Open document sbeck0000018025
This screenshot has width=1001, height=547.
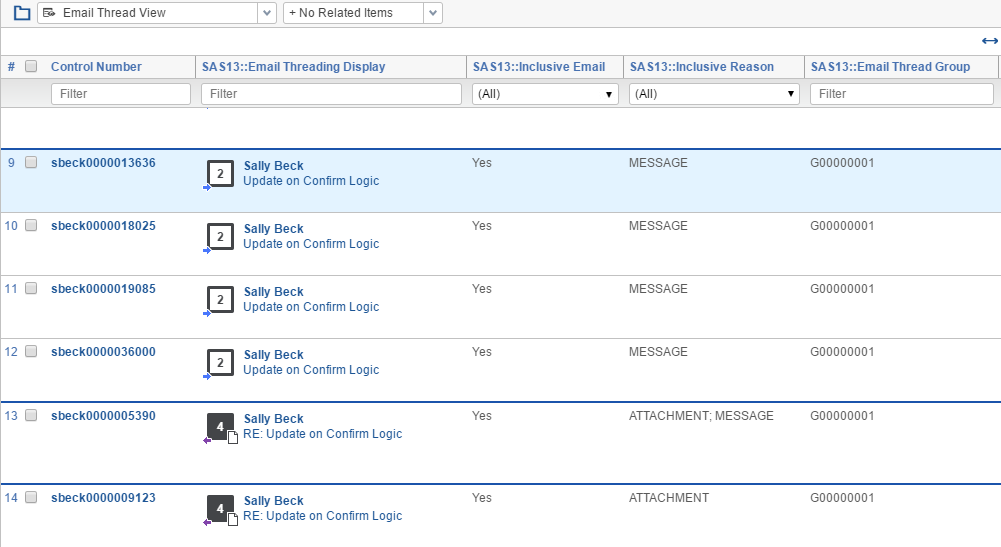click(x=103, y=226)
